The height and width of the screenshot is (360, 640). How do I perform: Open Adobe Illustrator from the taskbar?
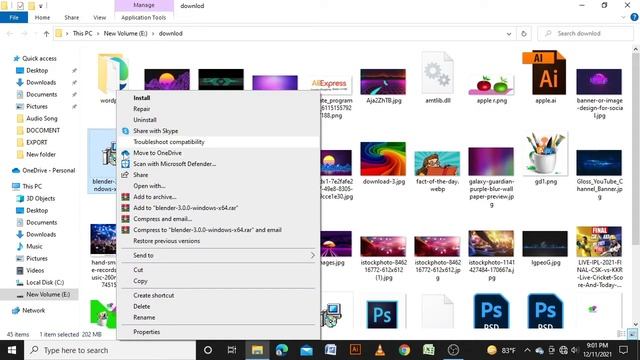pos(355,350)
